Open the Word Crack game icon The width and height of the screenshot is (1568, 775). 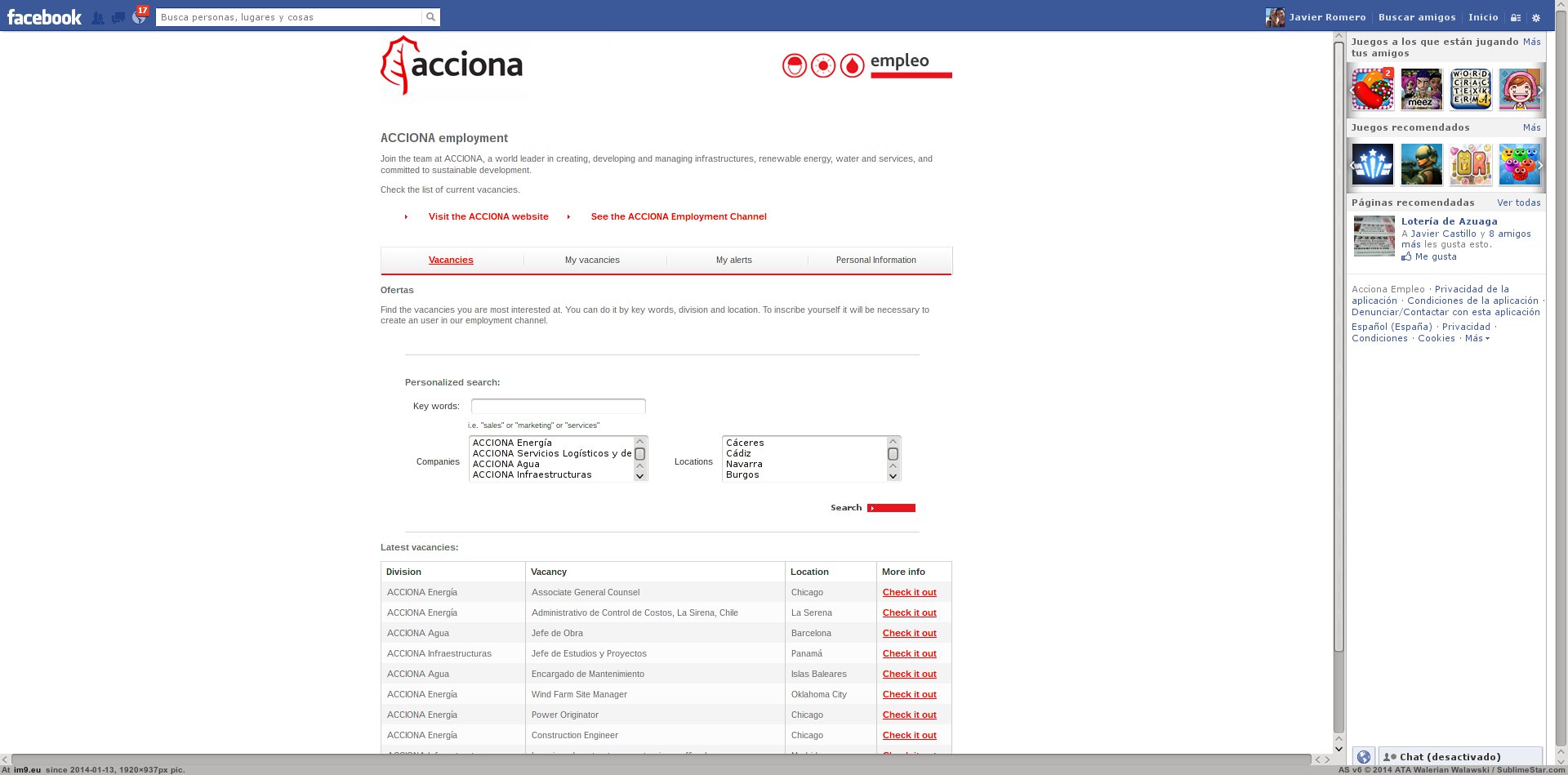click(1470, 89)
